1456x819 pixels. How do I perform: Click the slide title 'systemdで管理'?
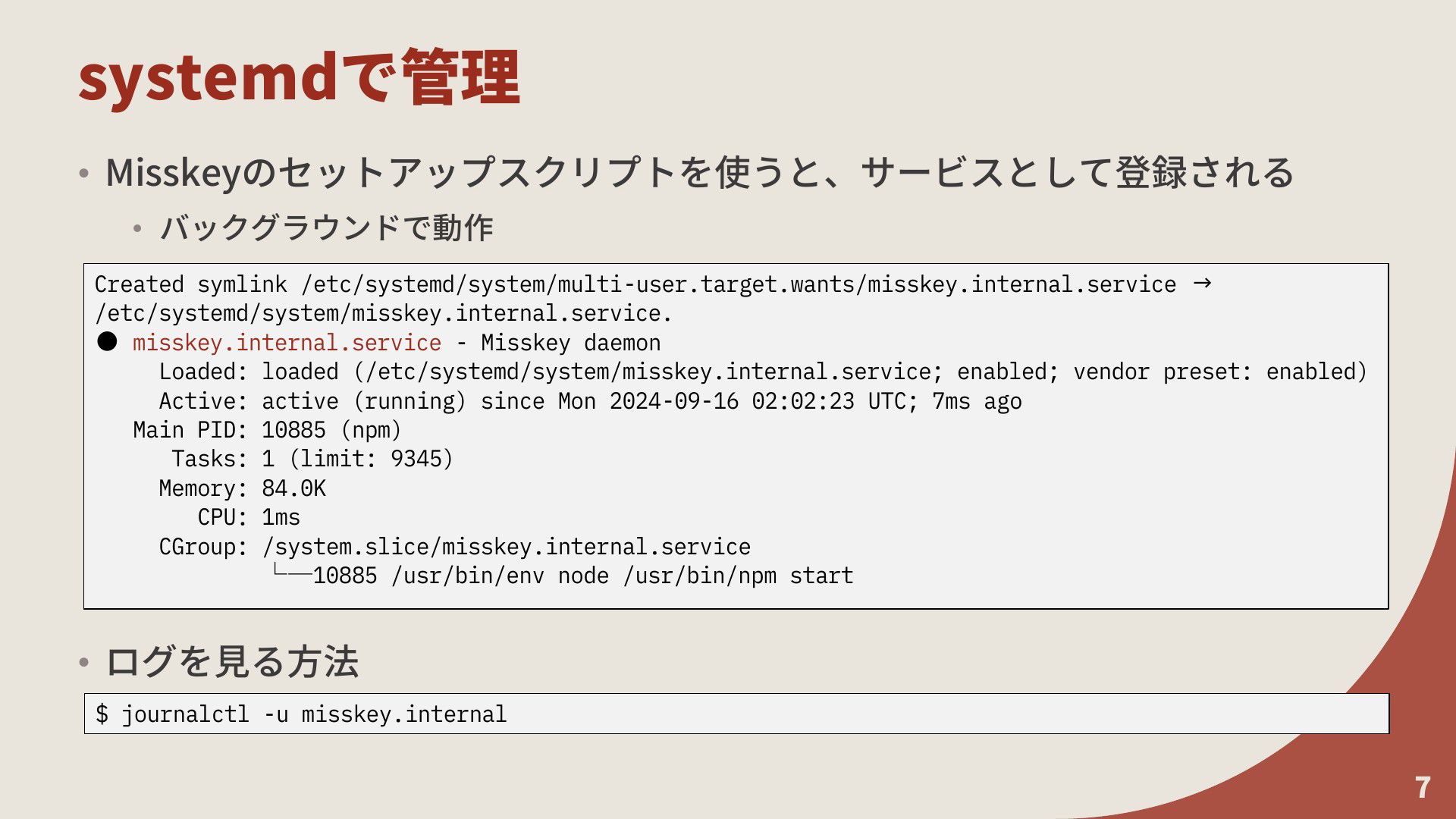click(300, 77)
